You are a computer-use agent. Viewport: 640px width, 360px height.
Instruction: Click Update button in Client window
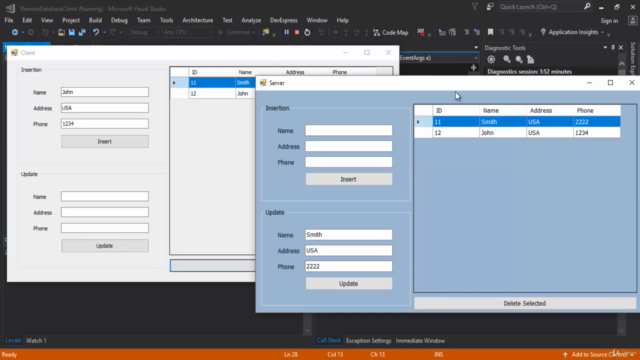(x=104, y=246)
